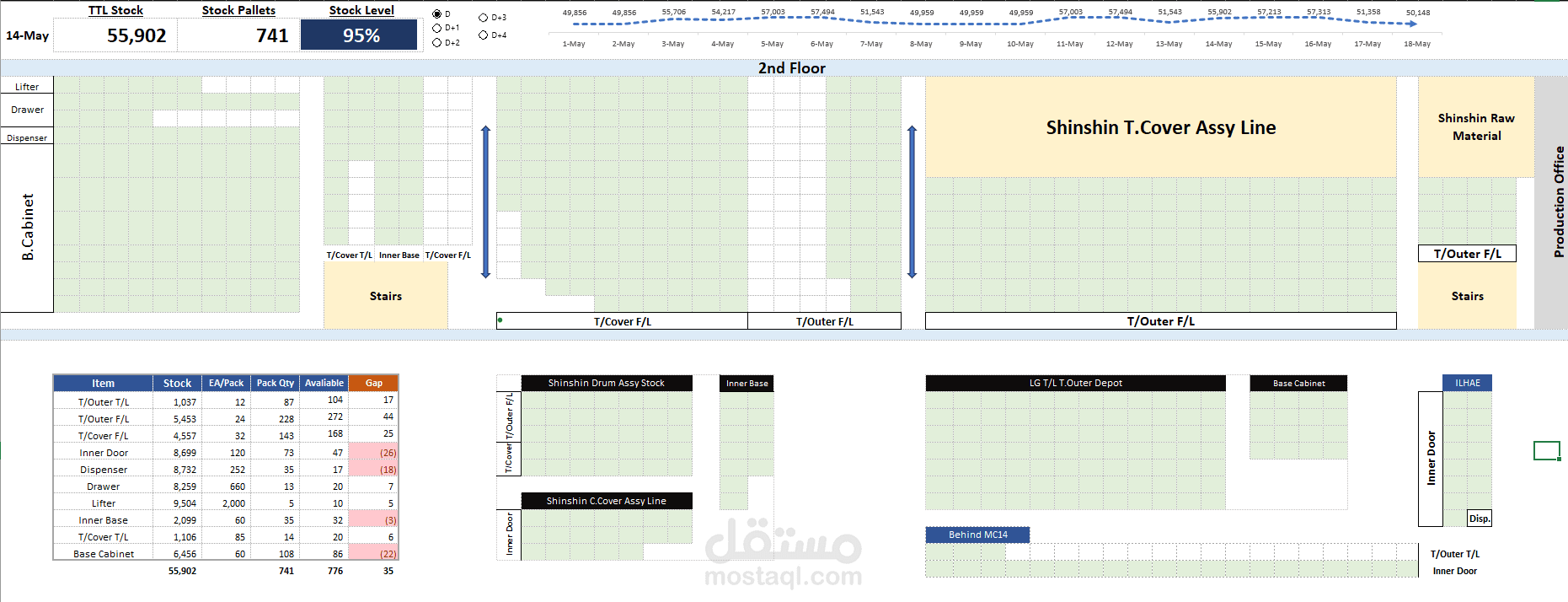Viewport: 1568px width, 602px height.
Task: Select the stock value 8,699 for Inner Door
Action: [x=185, y=453]
